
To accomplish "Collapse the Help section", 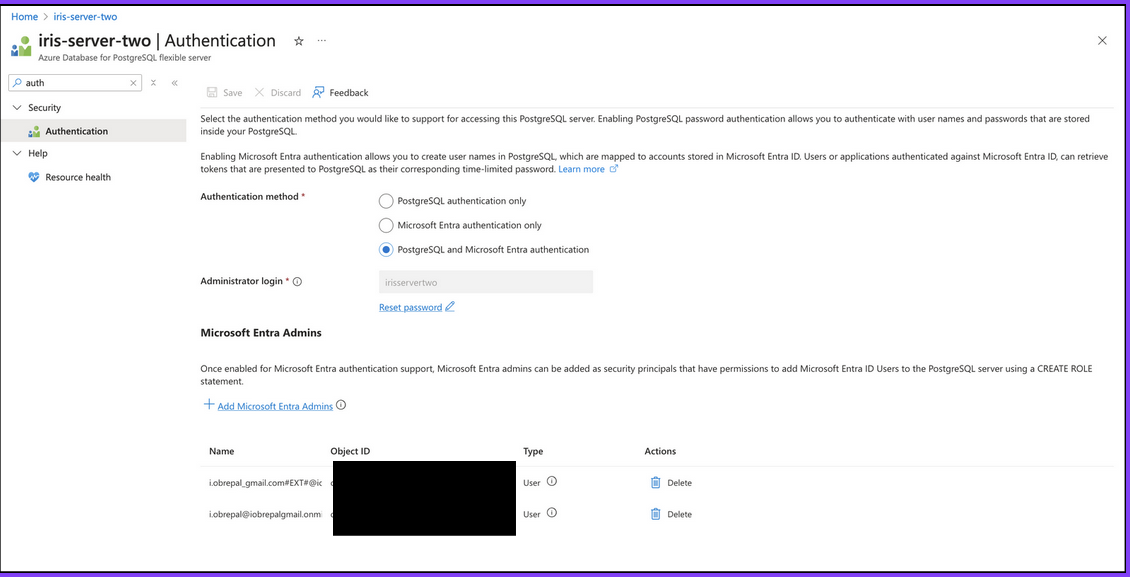I will click(16, 153).
